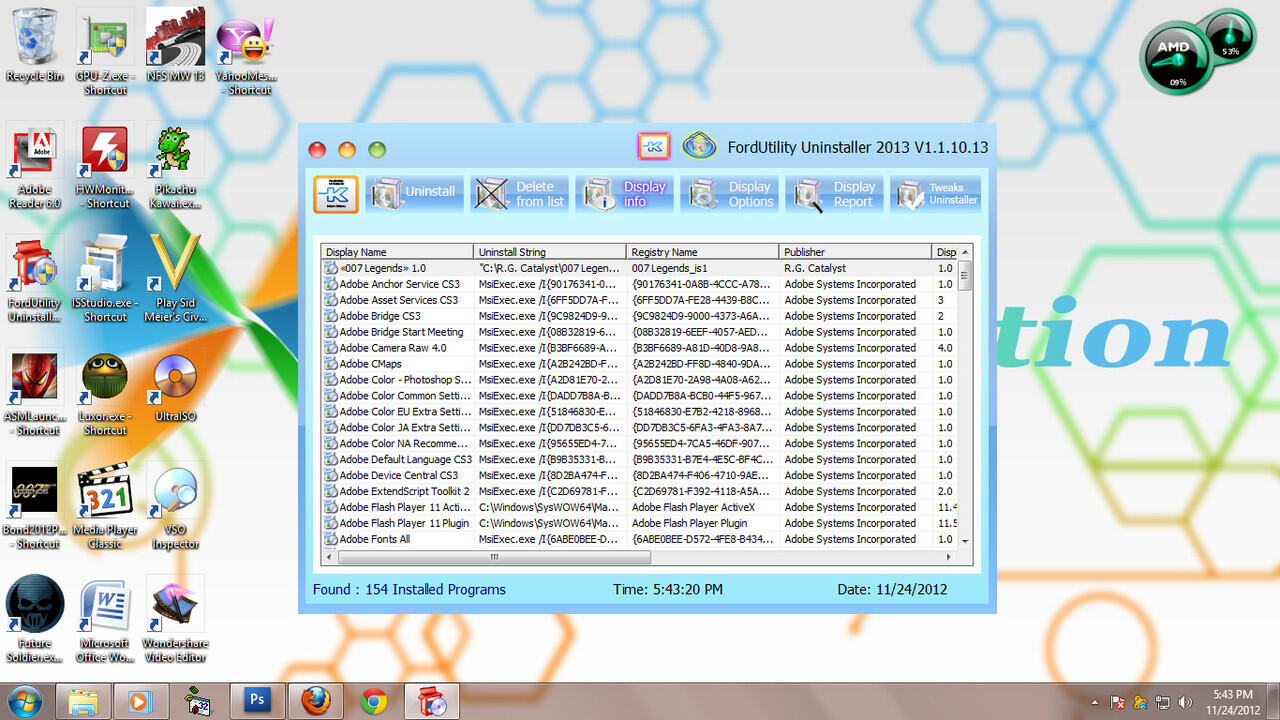
Task: Click the vertical scrollbar thumb of program list
Action: (965, 274)
